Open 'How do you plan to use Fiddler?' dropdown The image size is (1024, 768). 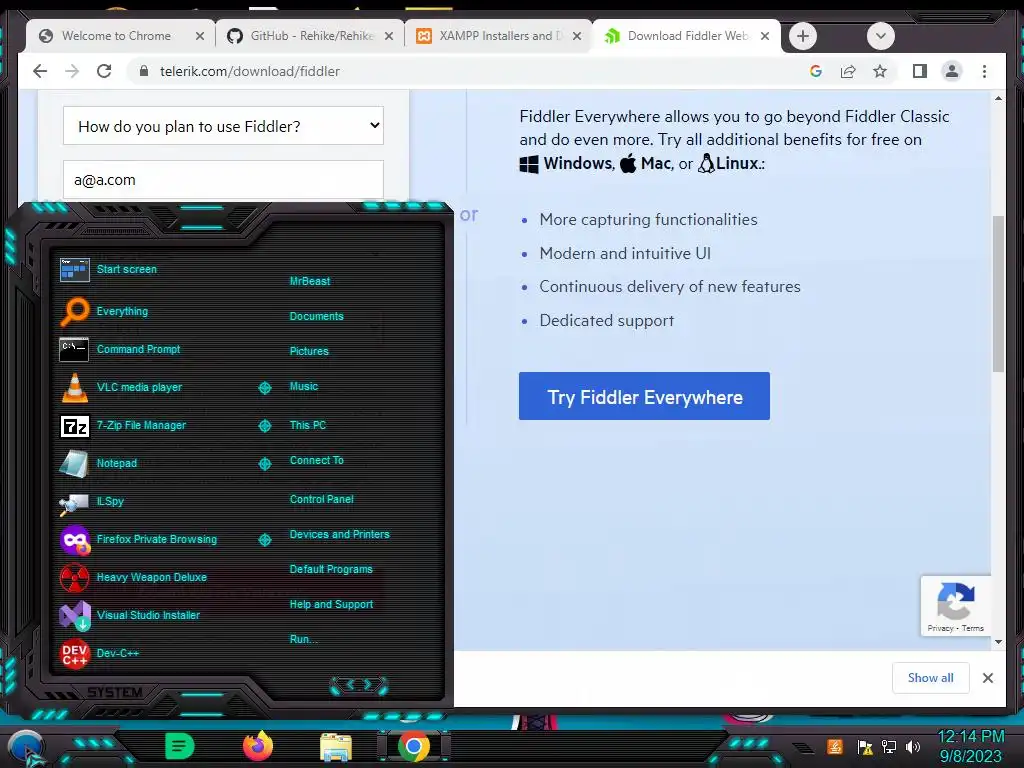(x=223, y=126)
